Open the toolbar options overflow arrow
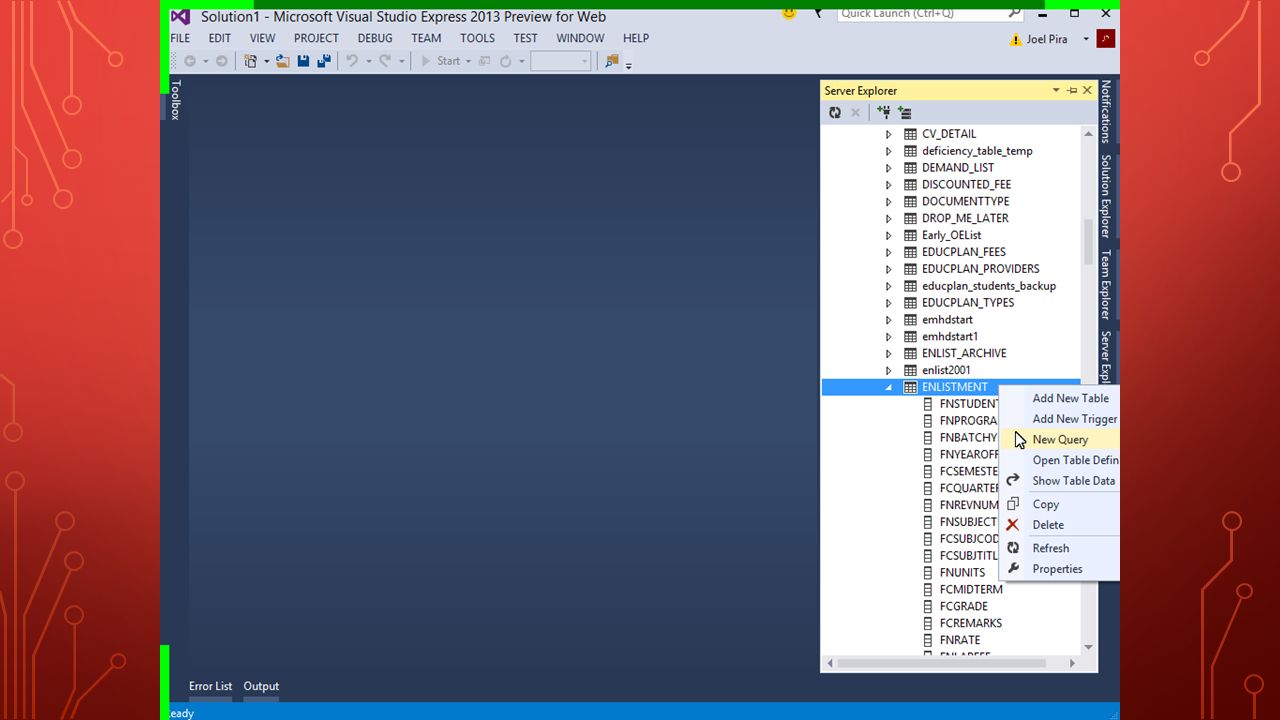 629,65
